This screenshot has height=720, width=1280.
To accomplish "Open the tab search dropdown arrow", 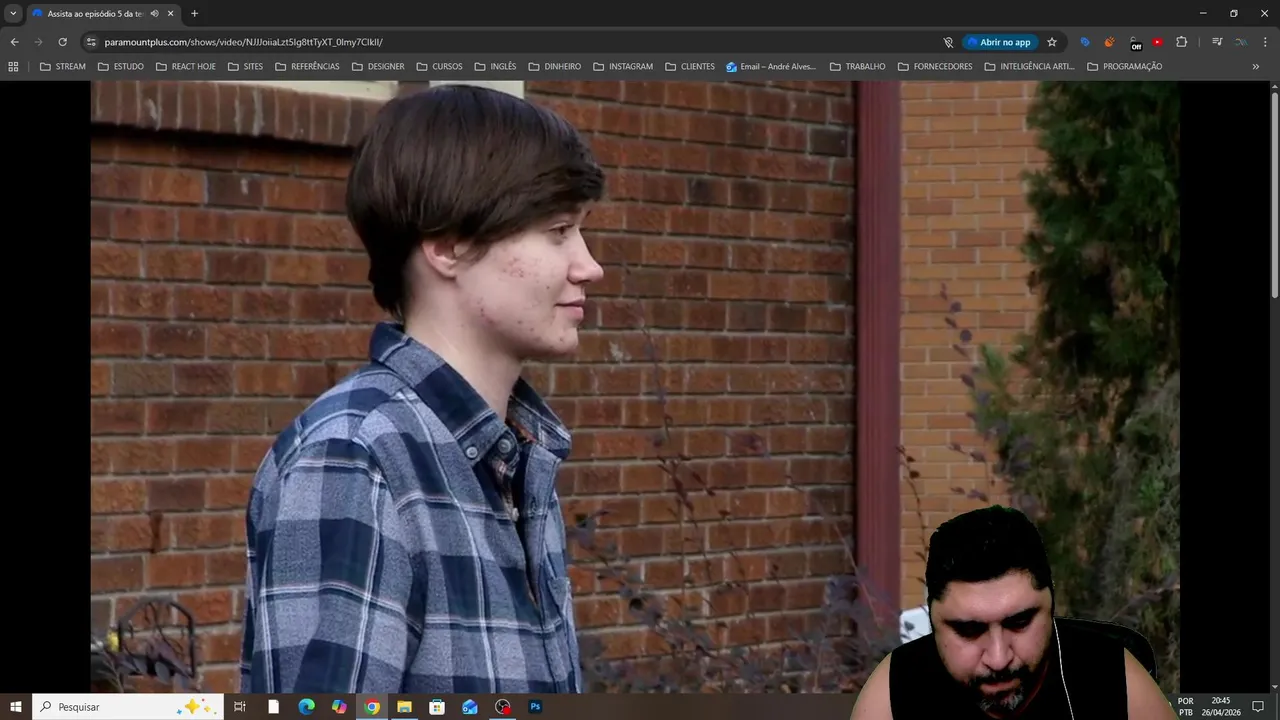I will click(13, 13).
